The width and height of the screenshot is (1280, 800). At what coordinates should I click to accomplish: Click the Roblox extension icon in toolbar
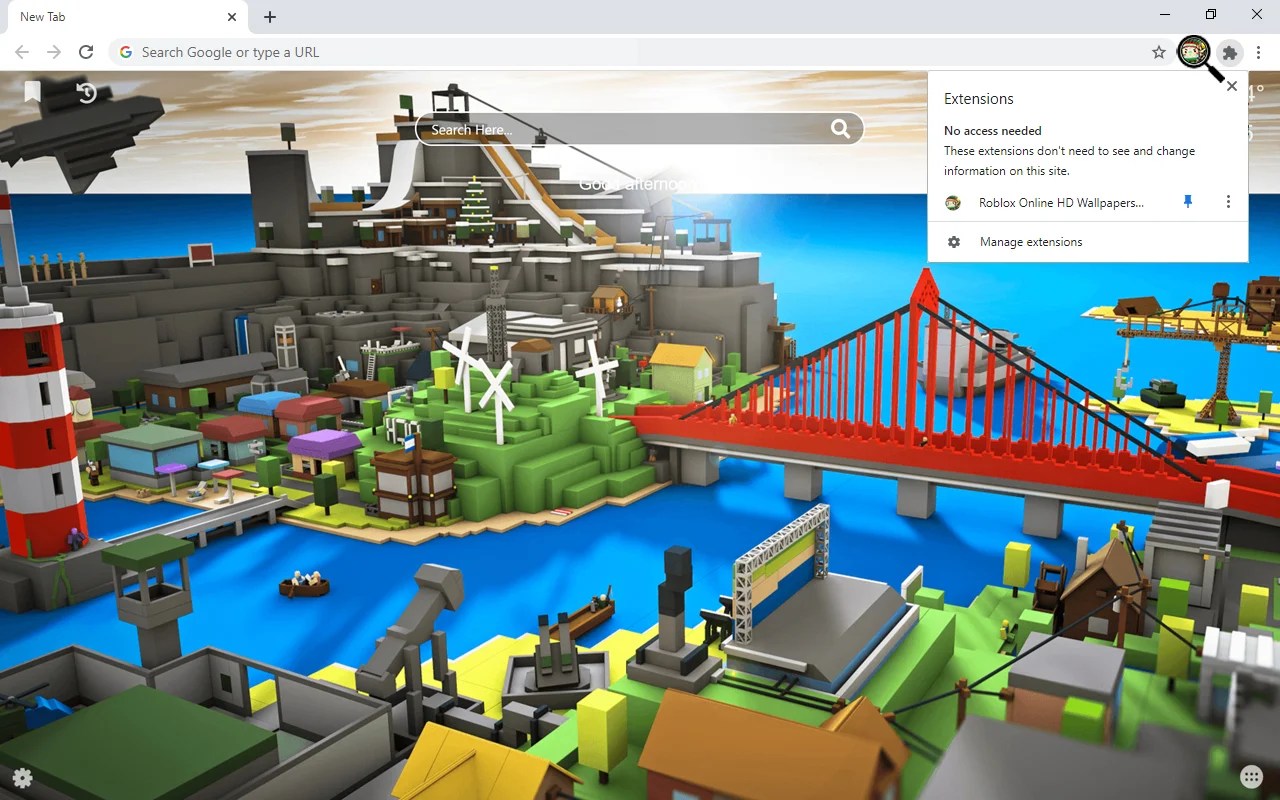[x=1194, y=52]
